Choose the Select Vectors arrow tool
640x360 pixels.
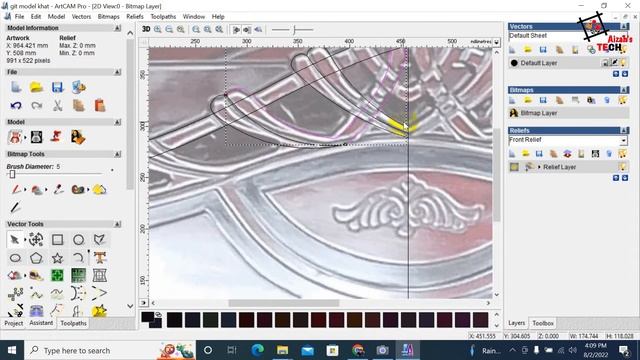coord(15,240)
